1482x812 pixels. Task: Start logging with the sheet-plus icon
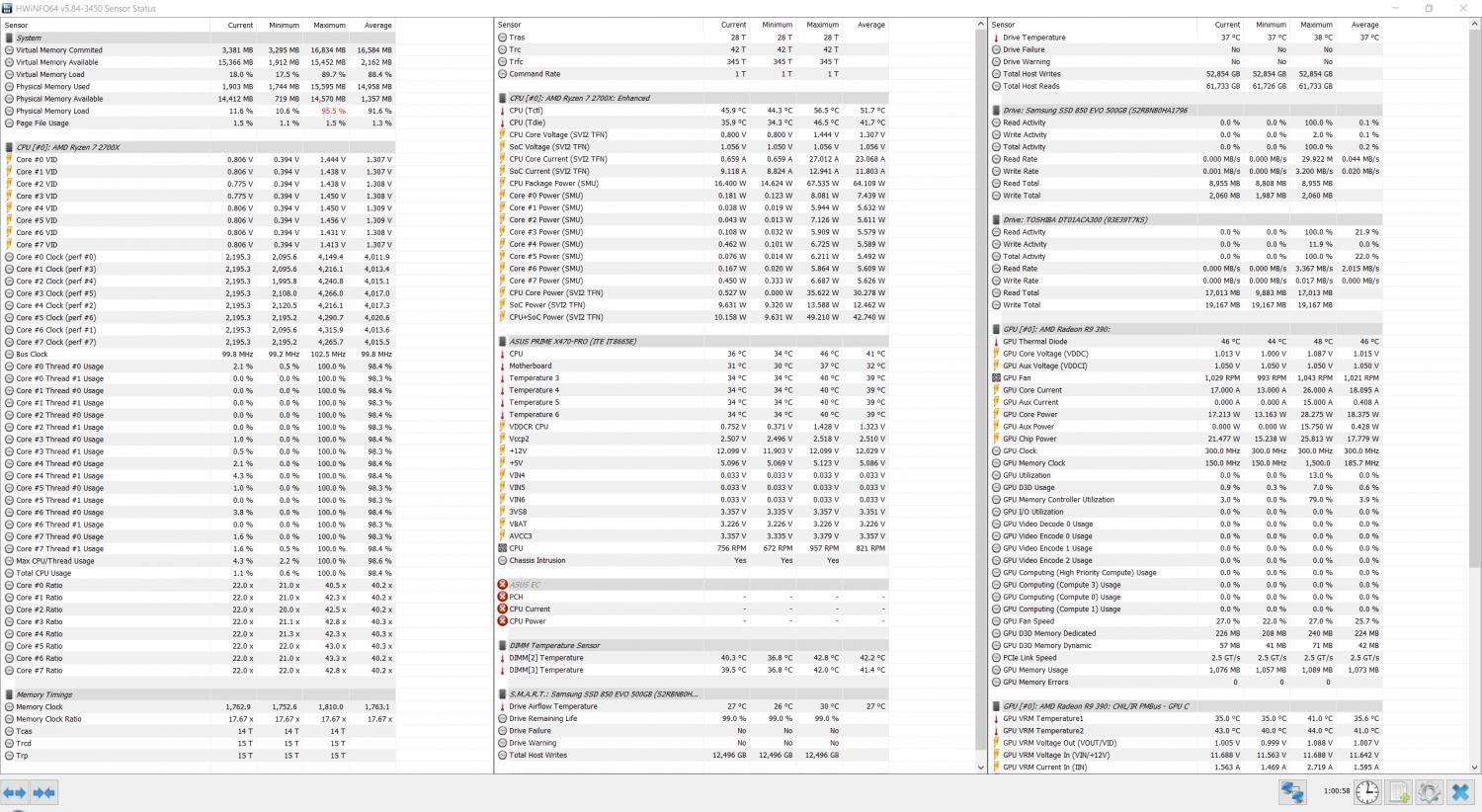pos(1399,791)
